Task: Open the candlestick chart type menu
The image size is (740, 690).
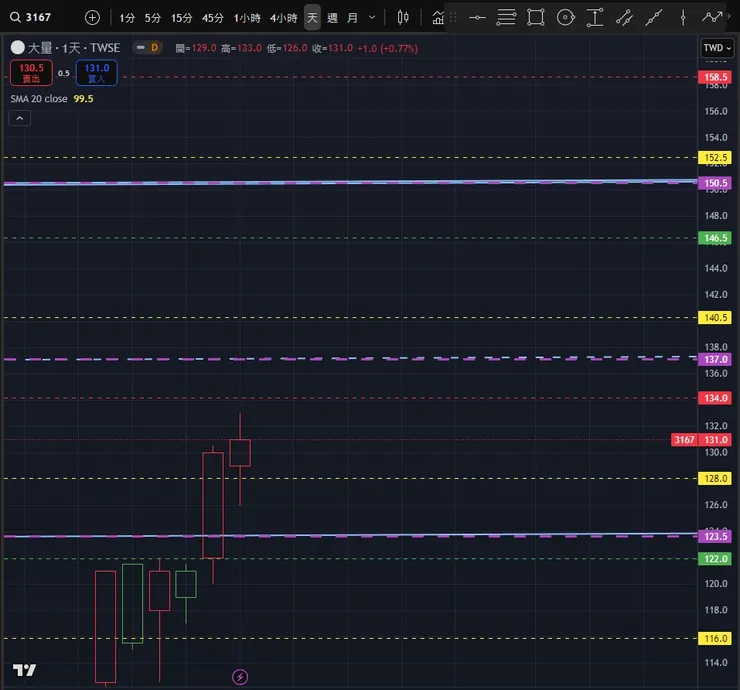Action: pos(403,18)
